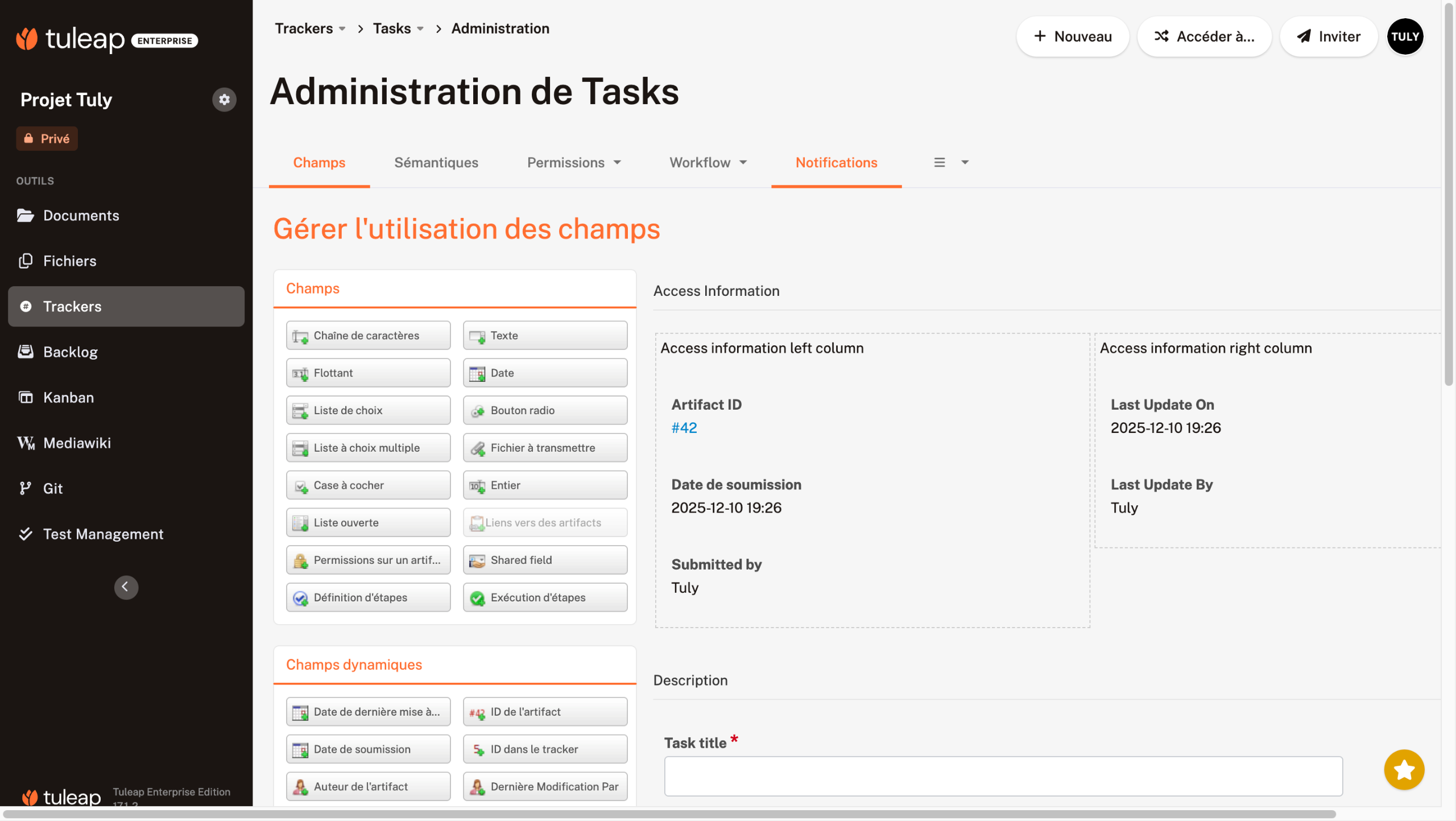This screenshot has width=1456, height=821.
Task: Click the Documents folder icon in sidebar
Action: coord(25,215)
